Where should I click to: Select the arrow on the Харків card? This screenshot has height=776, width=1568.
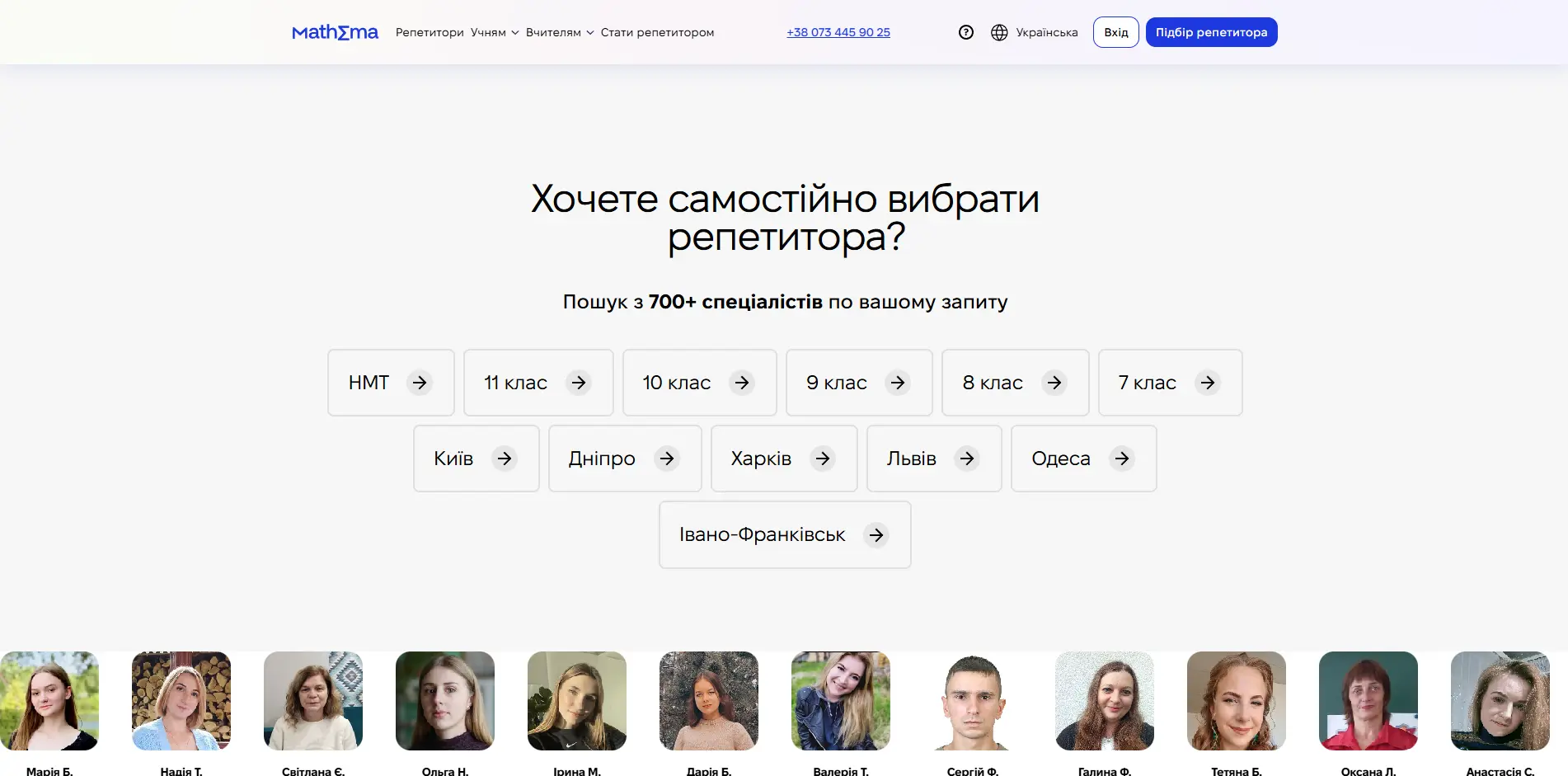(x=824, y=459)
